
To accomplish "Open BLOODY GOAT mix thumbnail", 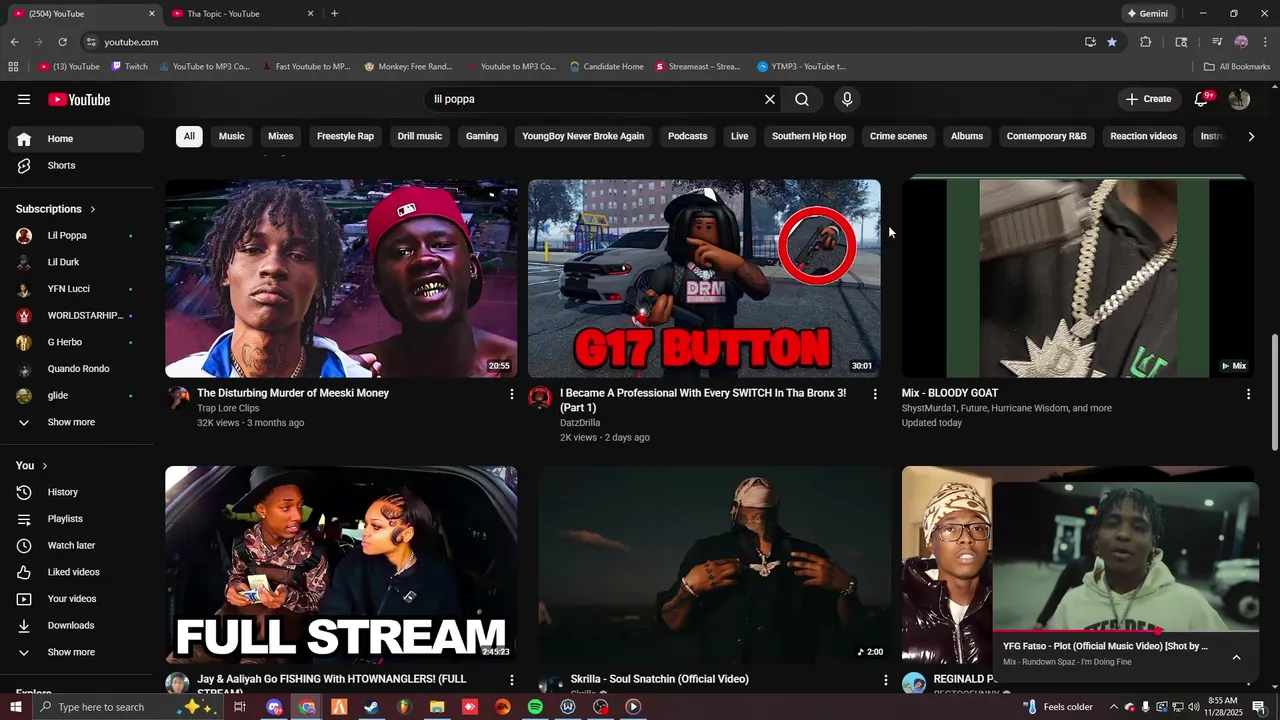I will [1077, 278].
